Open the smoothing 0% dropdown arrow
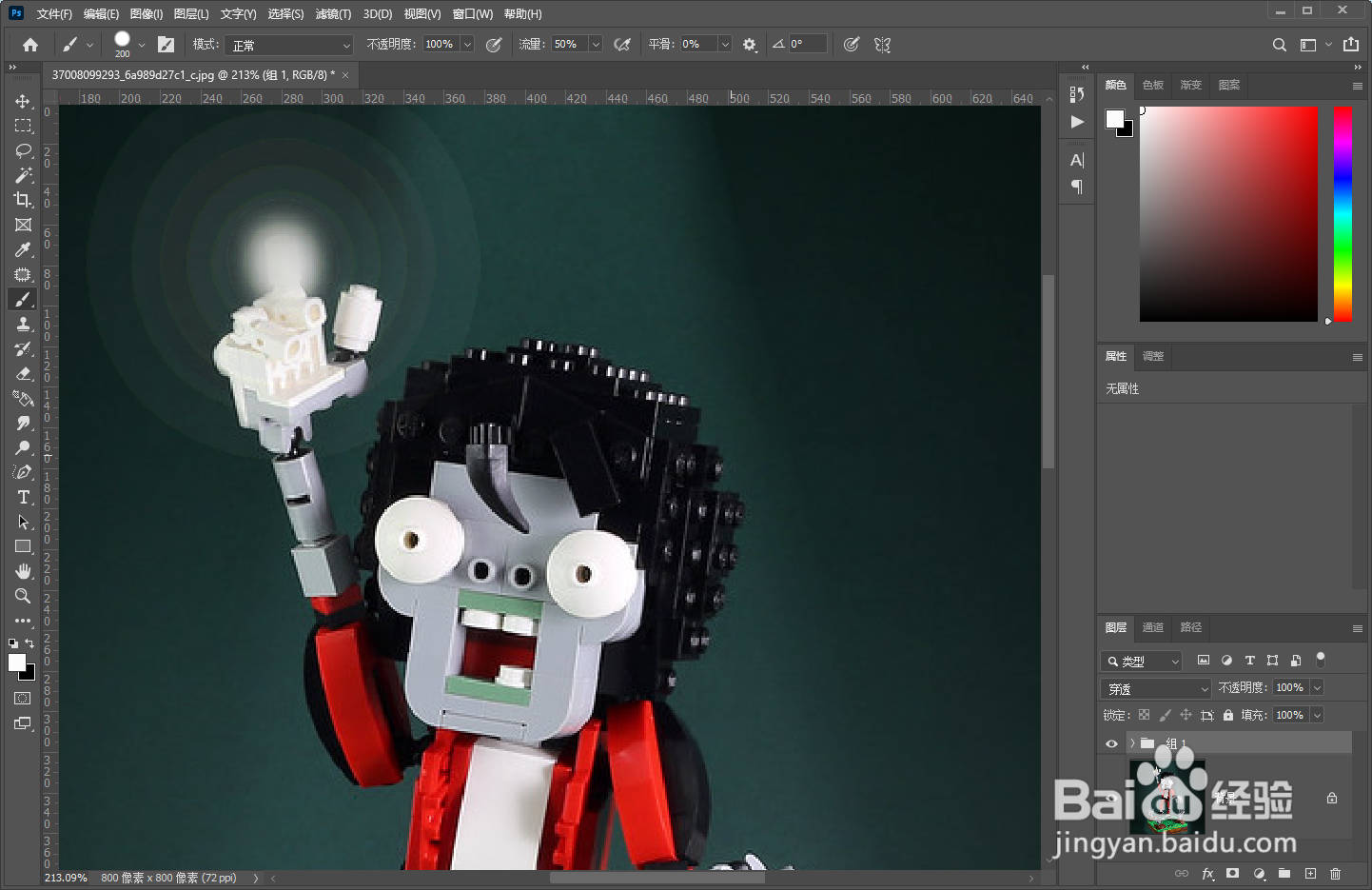This screenshot has width=1372, height=890. (x=725, y=45)
